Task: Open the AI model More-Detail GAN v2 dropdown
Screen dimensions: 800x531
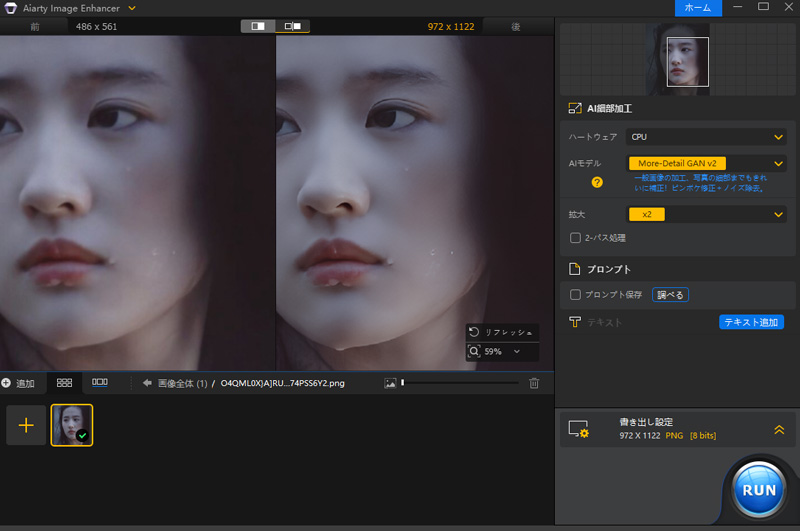Action: click(x=706, y=163)
